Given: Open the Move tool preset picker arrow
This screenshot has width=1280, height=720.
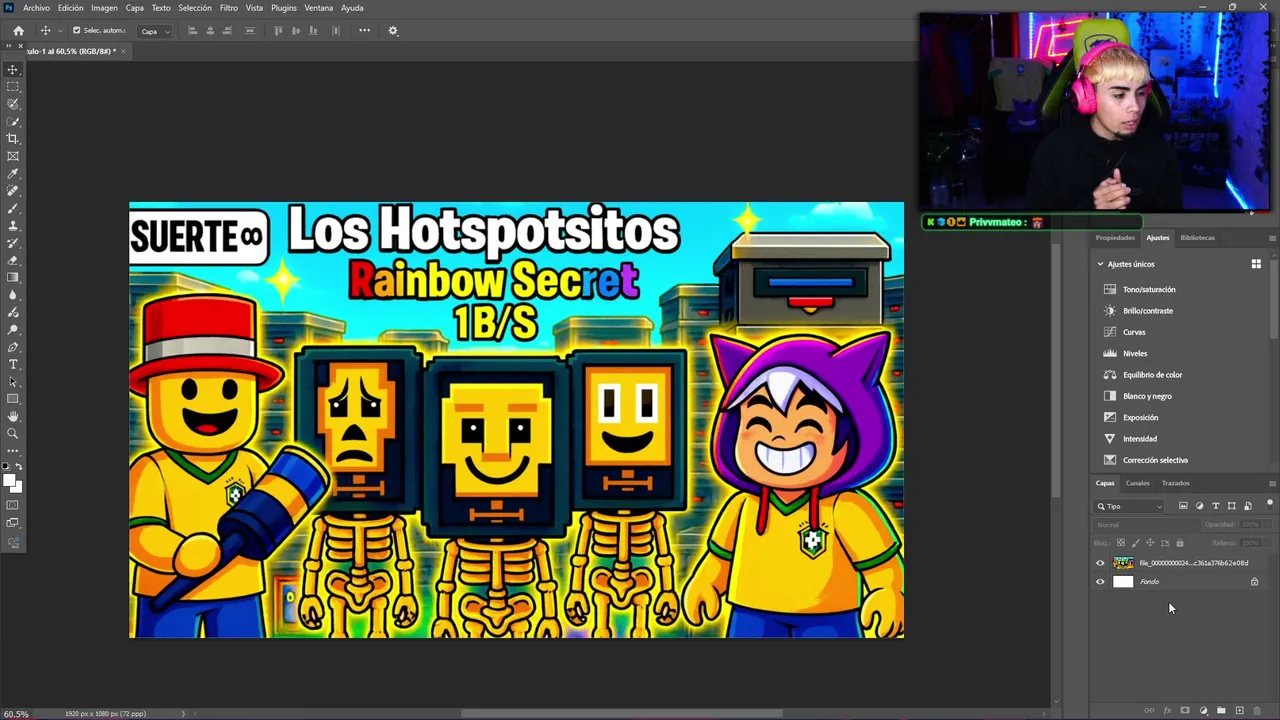Looking at the screenshot, I should pyautogui.click(x=60, y=31).
